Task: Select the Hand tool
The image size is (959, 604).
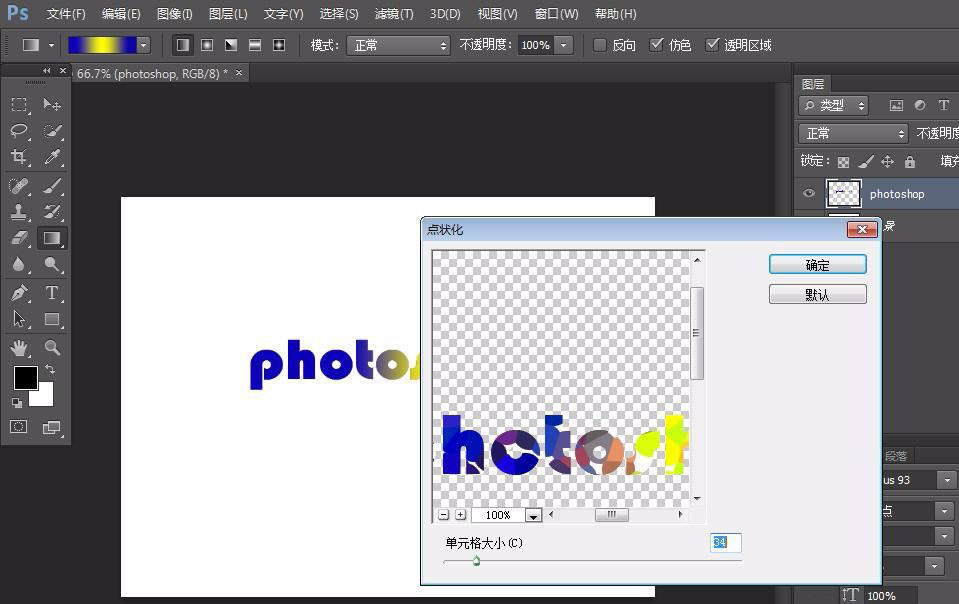Action: (x=19, y=348)
